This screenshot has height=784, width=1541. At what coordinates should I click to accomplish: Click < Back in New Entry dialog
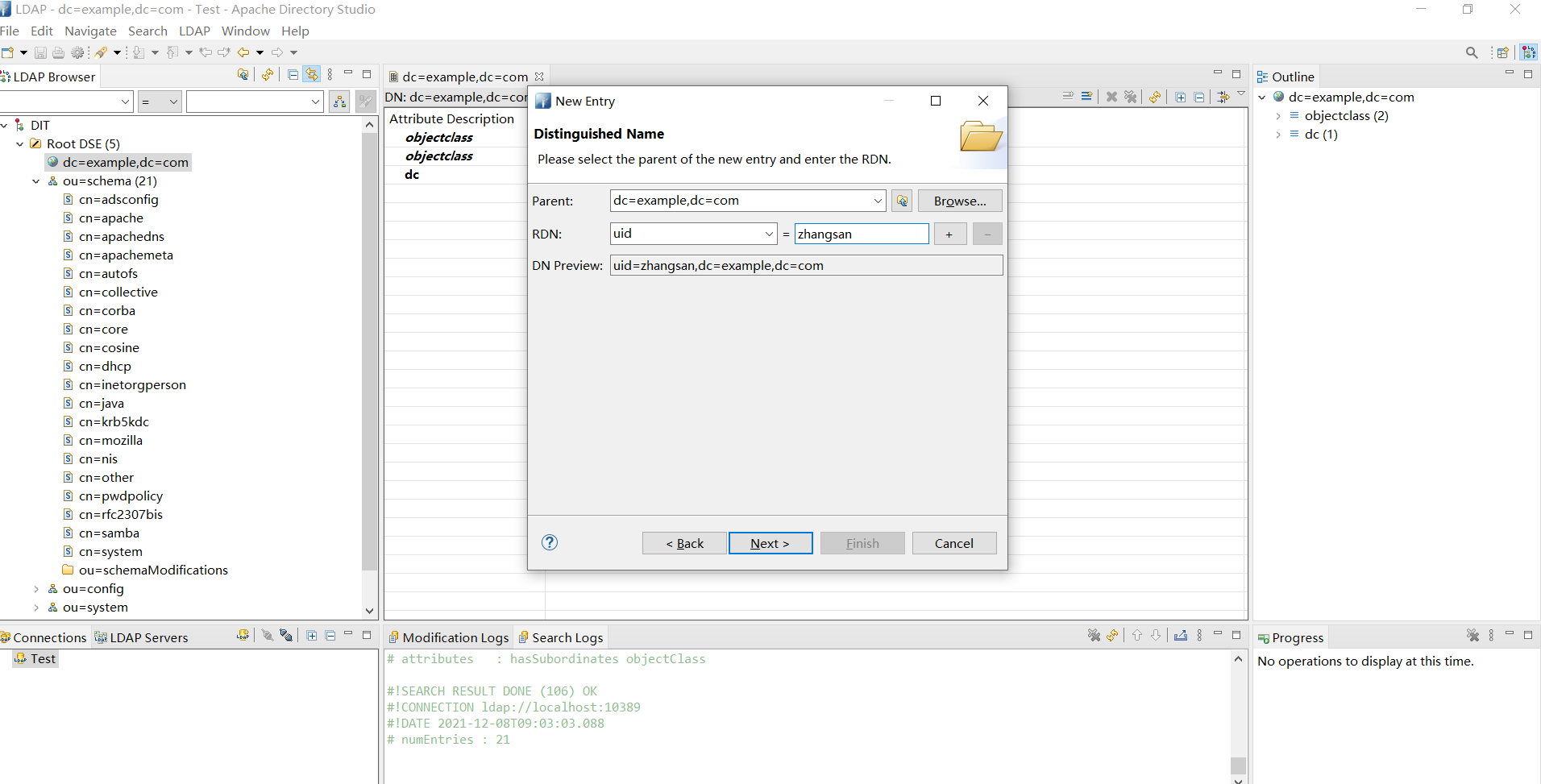tap(684, 543)
